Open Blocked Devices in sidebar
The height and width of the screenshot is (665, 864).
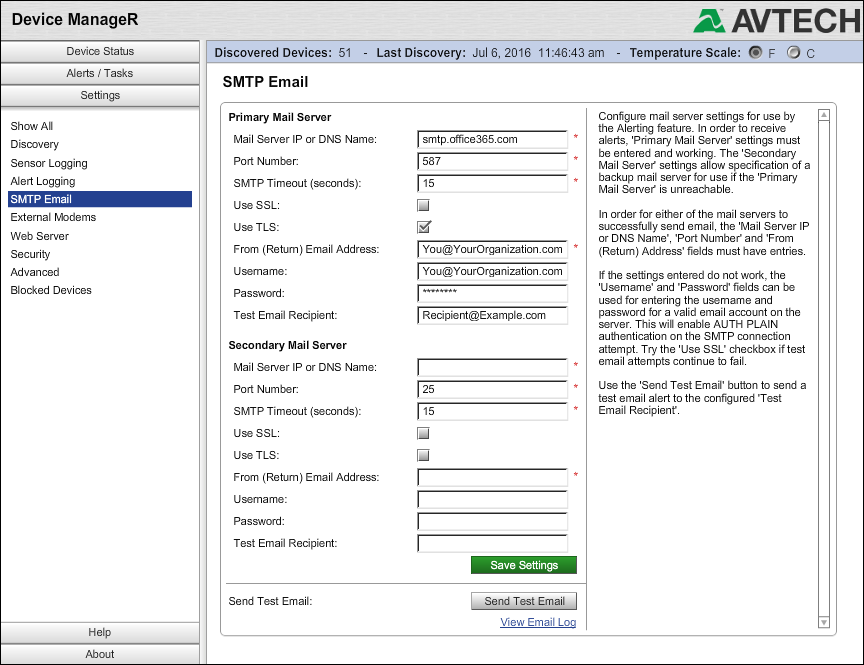click(51, 290)
